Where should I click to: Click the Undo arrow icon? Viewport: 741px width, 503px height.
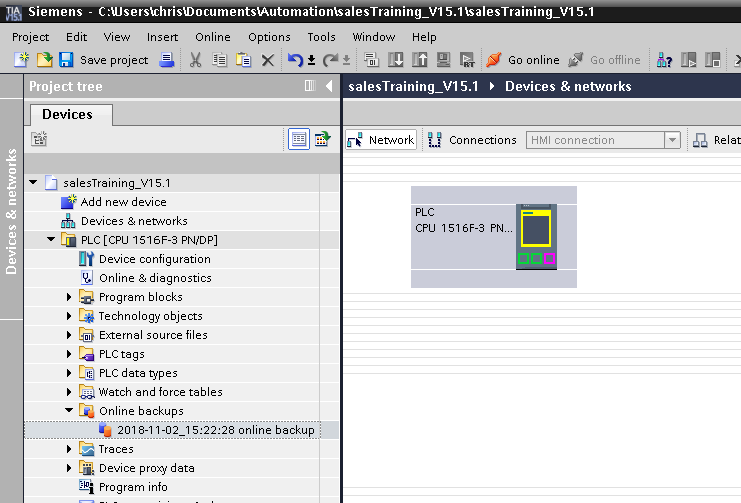click(295, 60)
